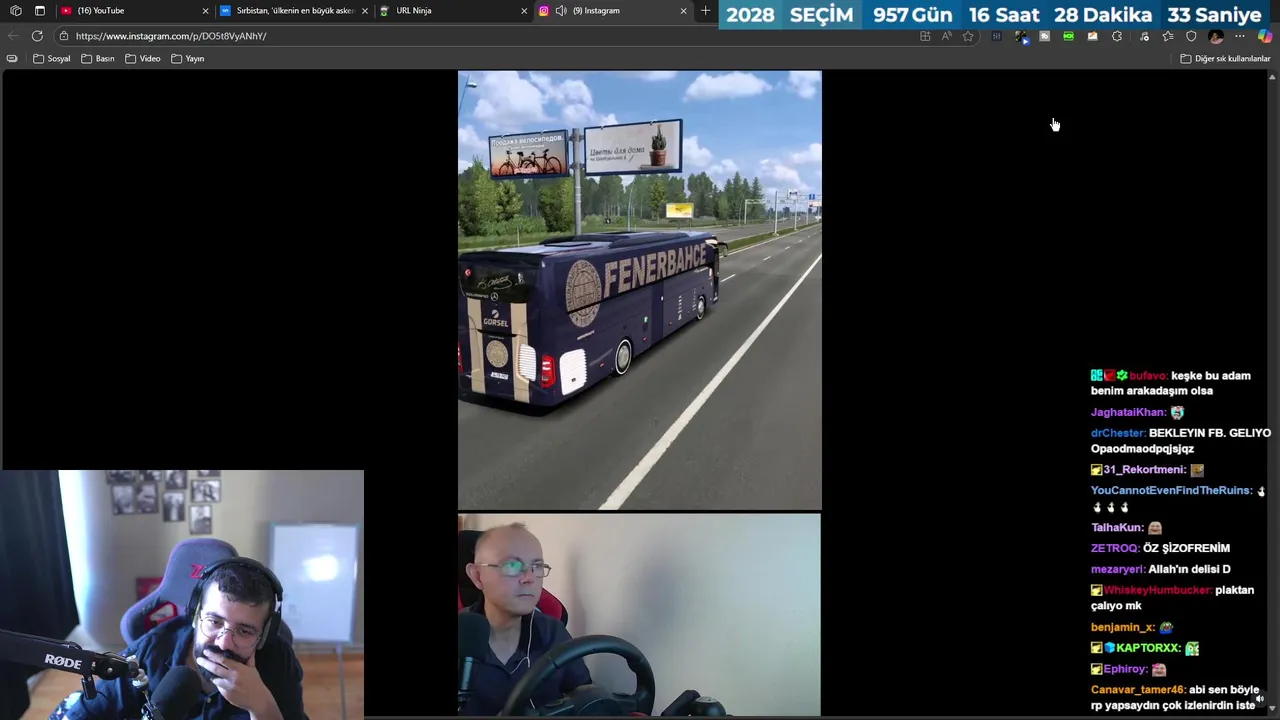The height and width of the screenshot is (720, 1280).
Task: Open browser essentials shield icon
Action: (1191, 36)
